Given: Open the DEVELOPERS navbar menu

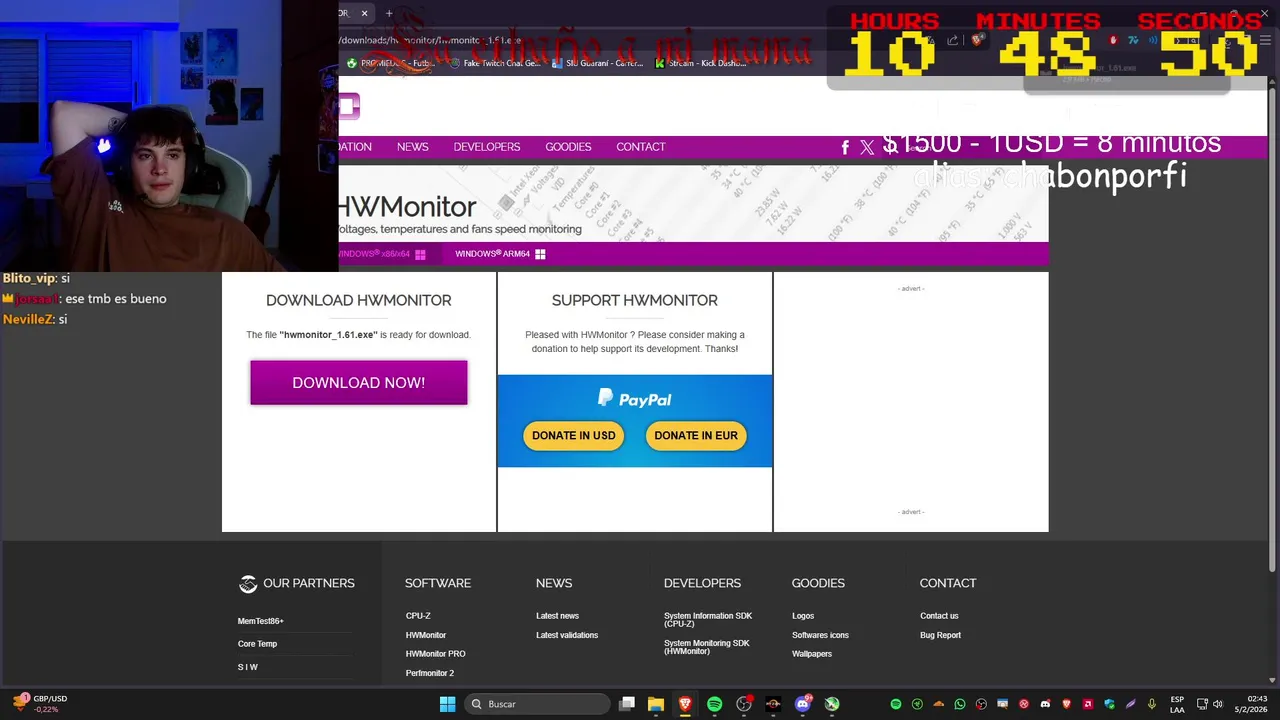Looking at the screenshot, I should (487, 147).
